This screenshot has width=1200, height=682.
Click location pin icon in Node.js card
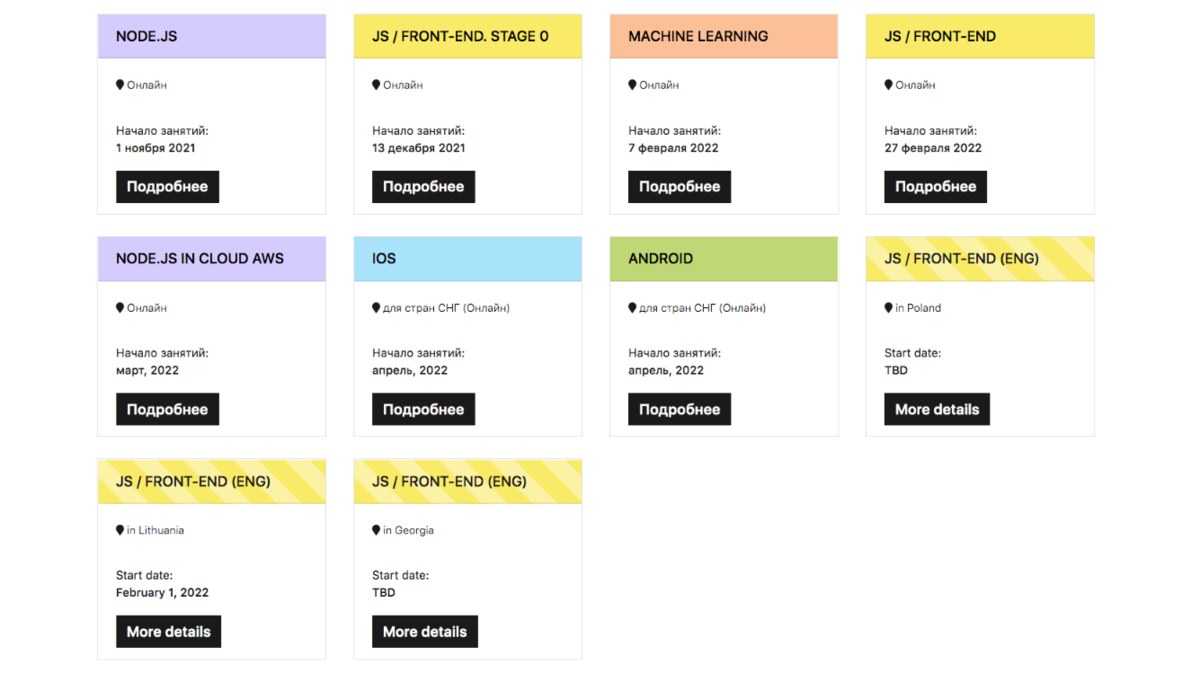(120, 85)
